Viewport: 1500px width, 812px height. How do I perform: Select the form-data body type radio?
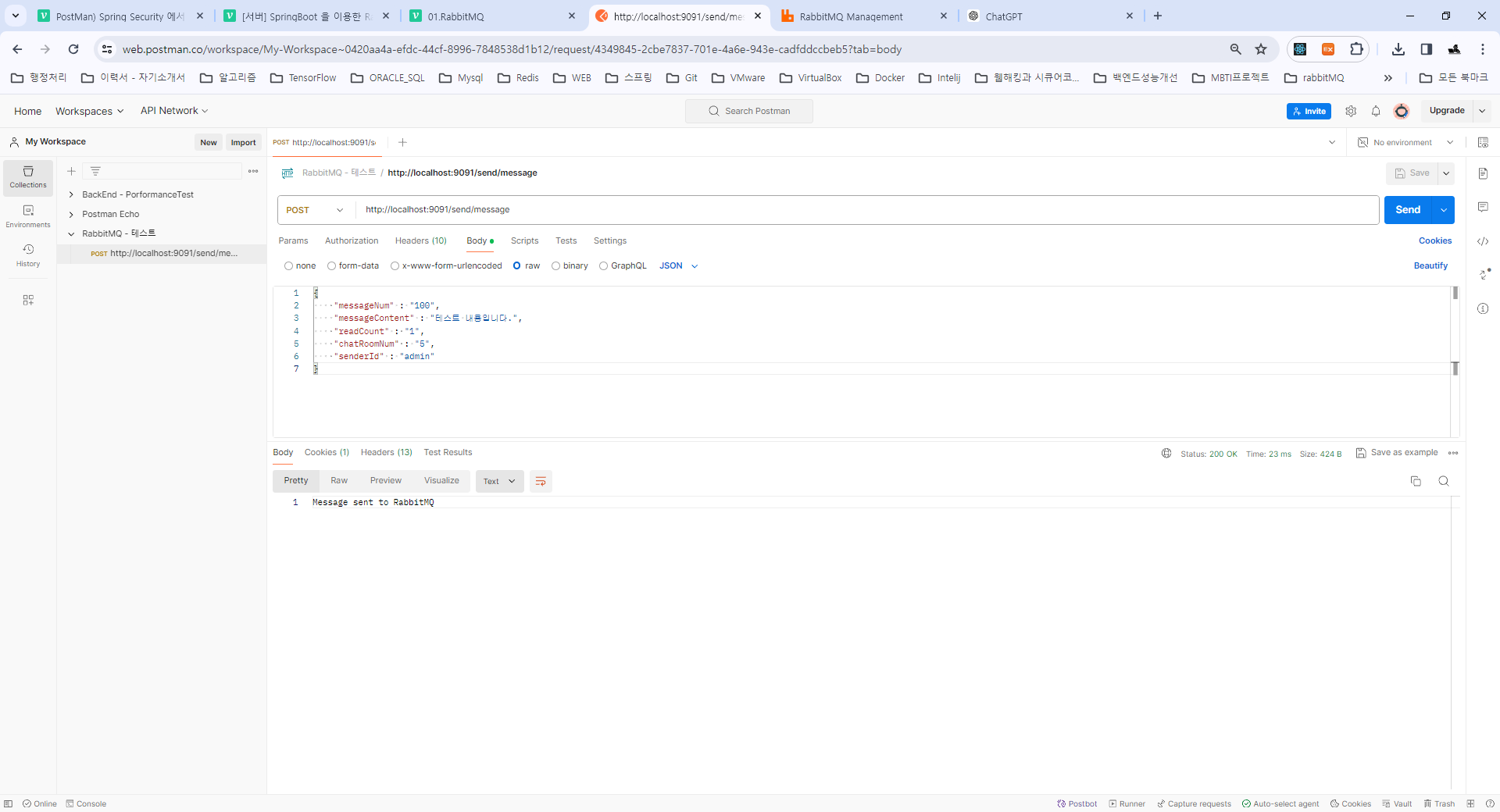pyautogui.click(x=331, y=266)
